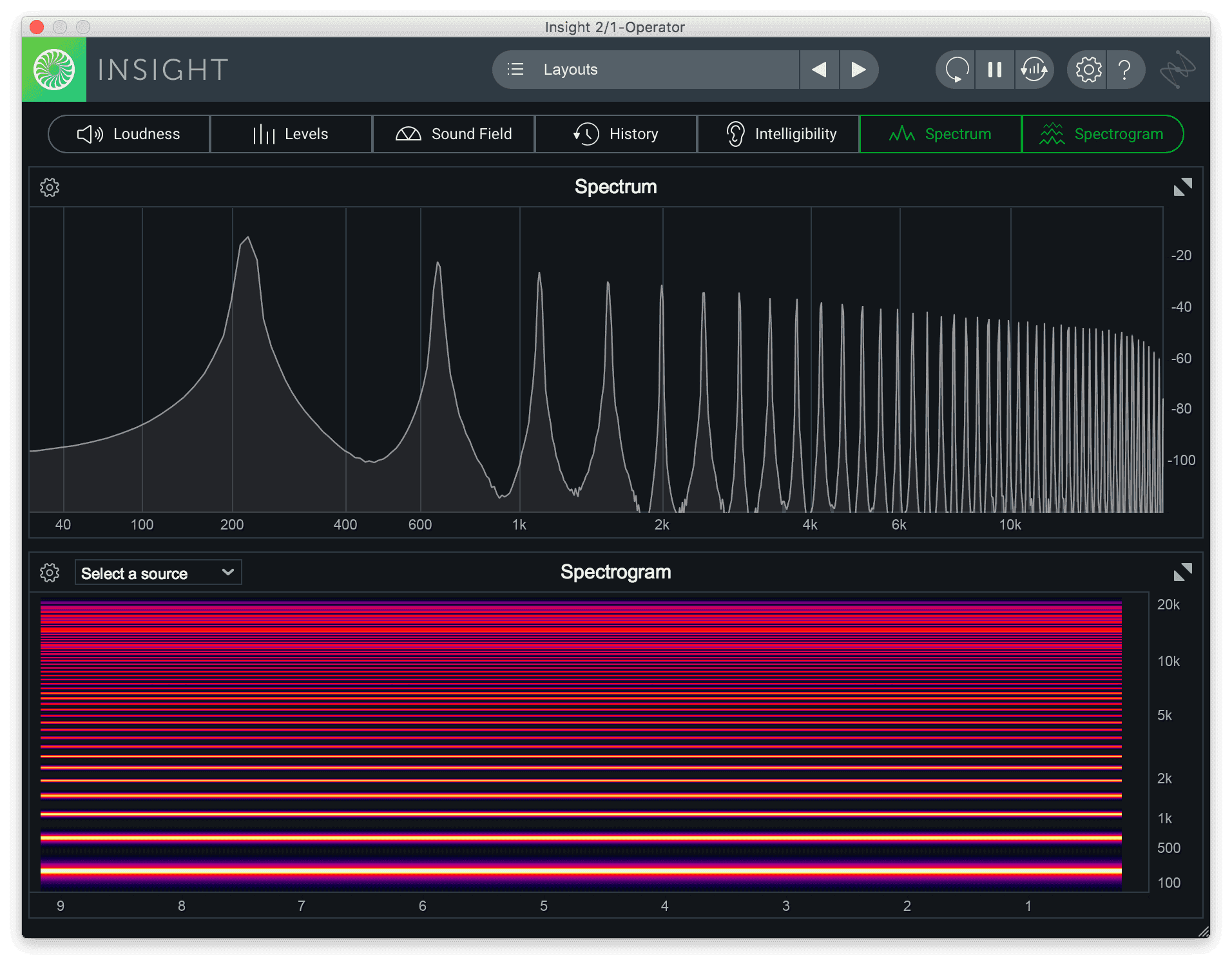
Task: Go to next layout arrow
Action: [859, 70]
